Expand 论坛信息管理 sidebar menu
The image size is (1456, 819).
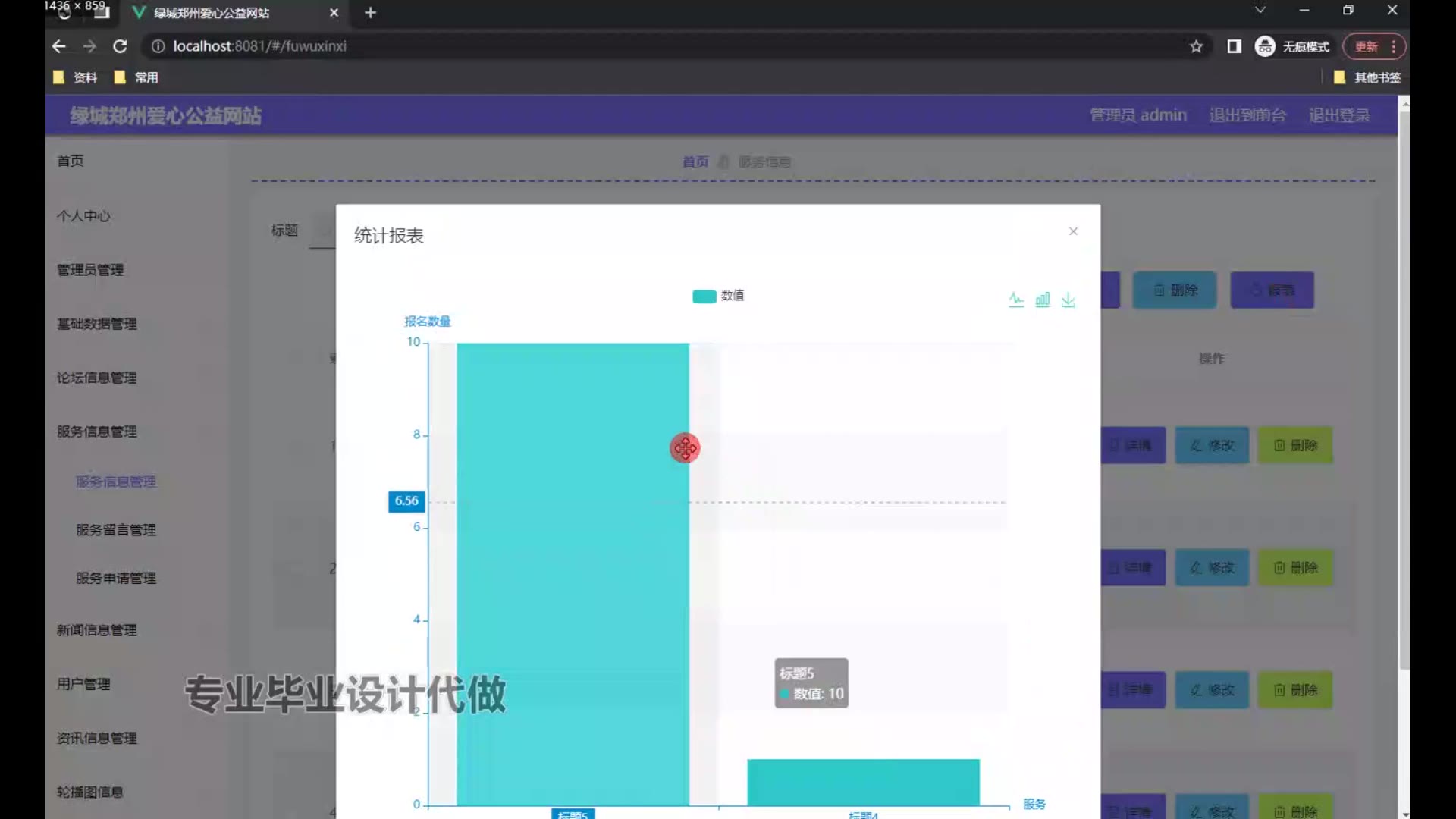point(97,378)
